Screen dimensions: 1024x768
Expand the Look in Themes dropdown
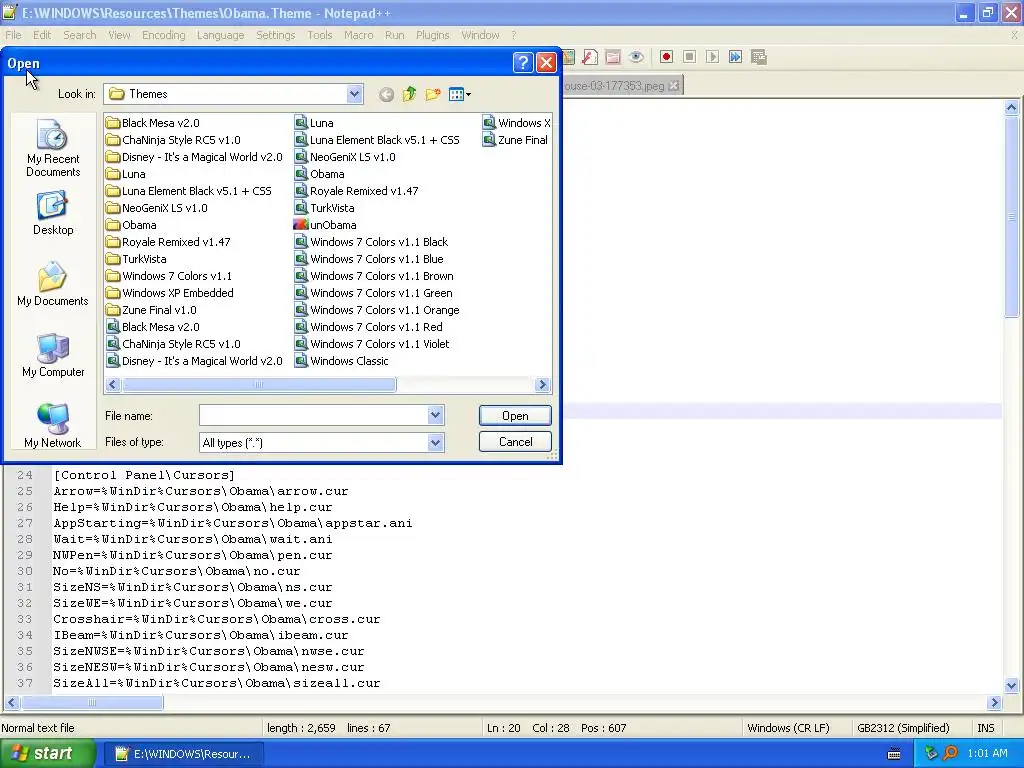point(354,94)
